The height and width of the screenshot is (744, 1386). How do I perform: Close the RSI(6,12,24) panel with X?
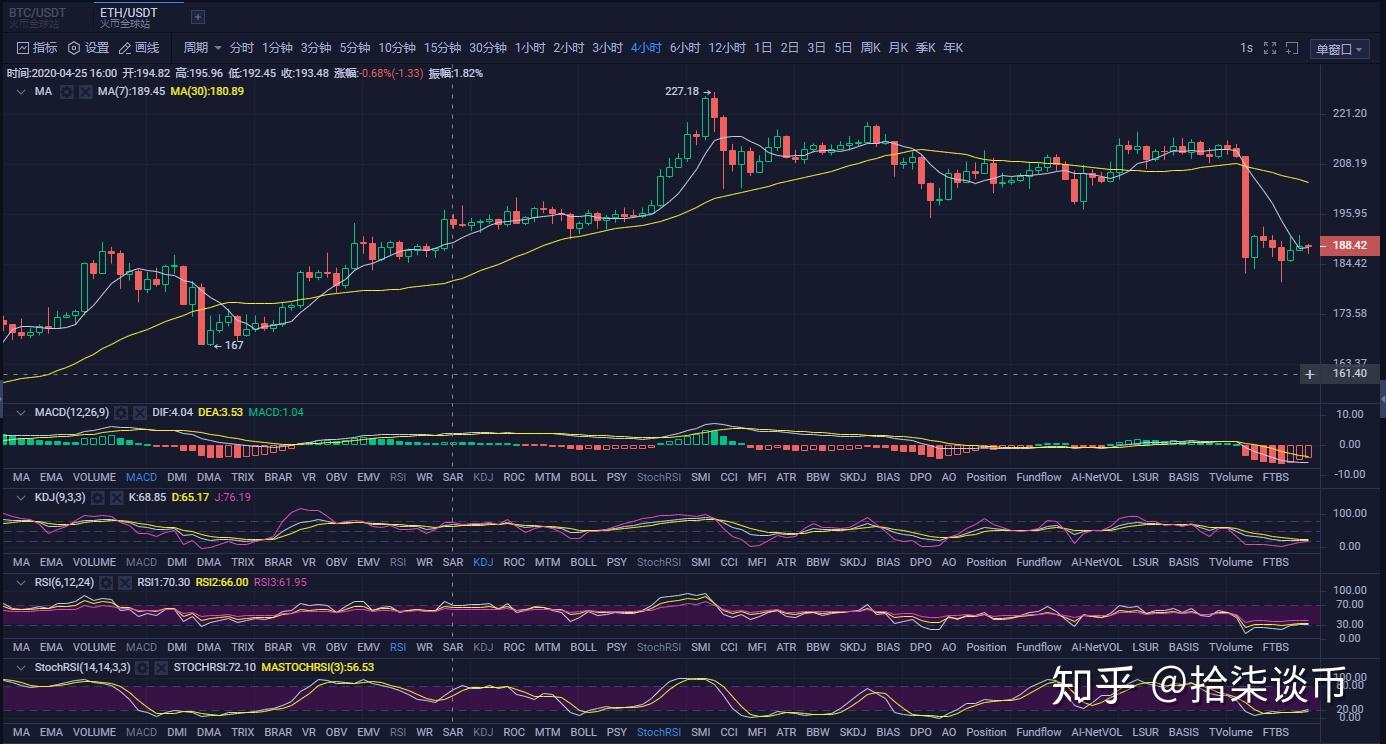pyautogui.click(x=124, y=582)
